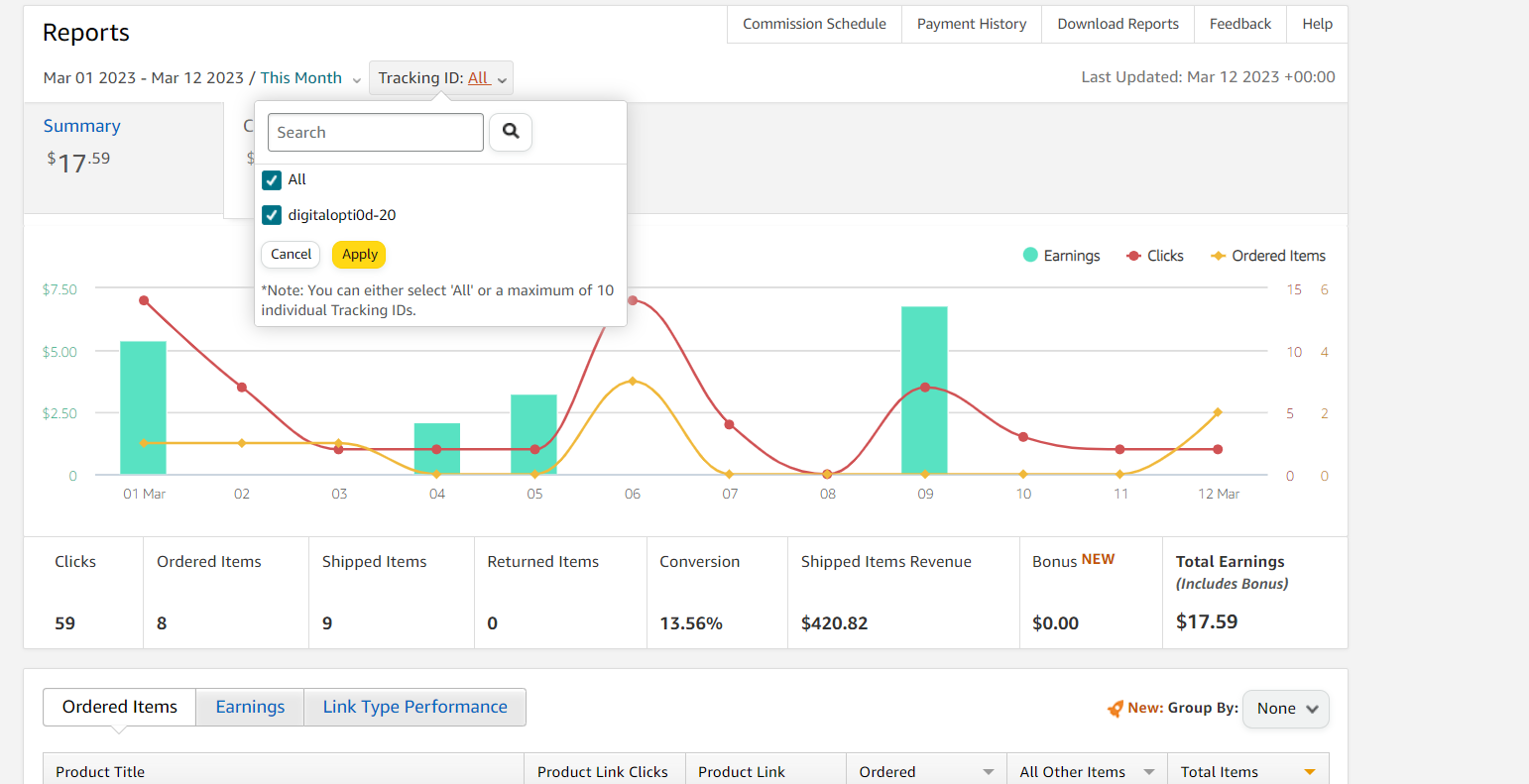The width and height of the screenshot is (1529, 784).
Task: Click the 05 earnings bar in chart
Action: click(533, 435)
